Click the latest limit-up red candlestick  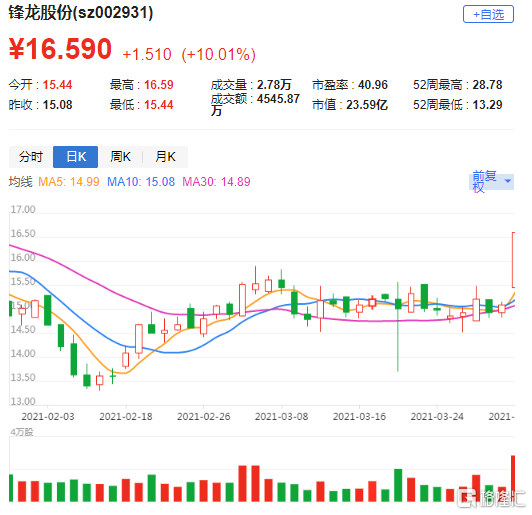click(x=513, y=260)
